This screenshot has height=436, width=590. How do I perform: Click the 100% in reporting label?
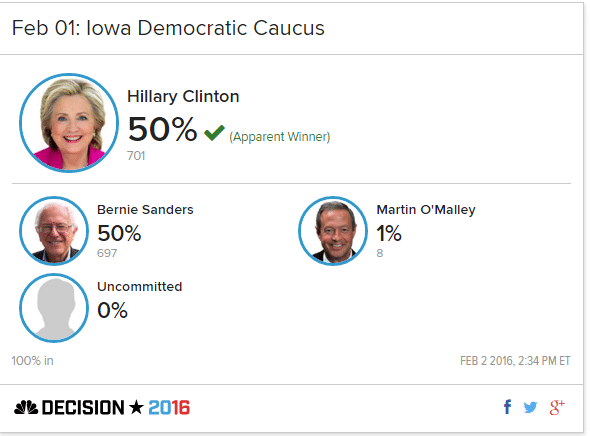click(32, 361)
